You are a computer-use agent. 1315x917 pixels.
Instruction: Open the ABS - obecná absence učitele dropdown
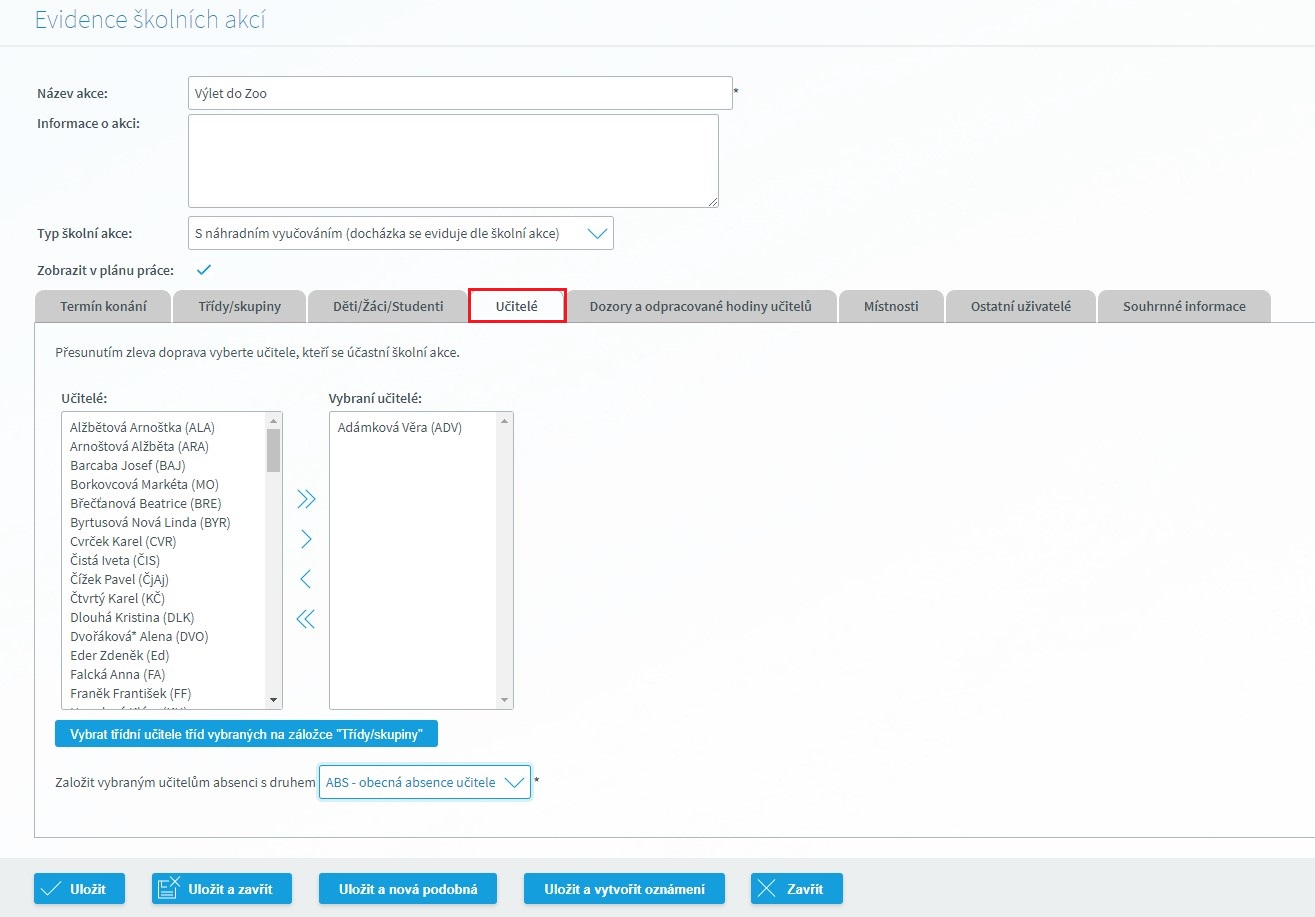pyautogui.click(x=425, y=782)
